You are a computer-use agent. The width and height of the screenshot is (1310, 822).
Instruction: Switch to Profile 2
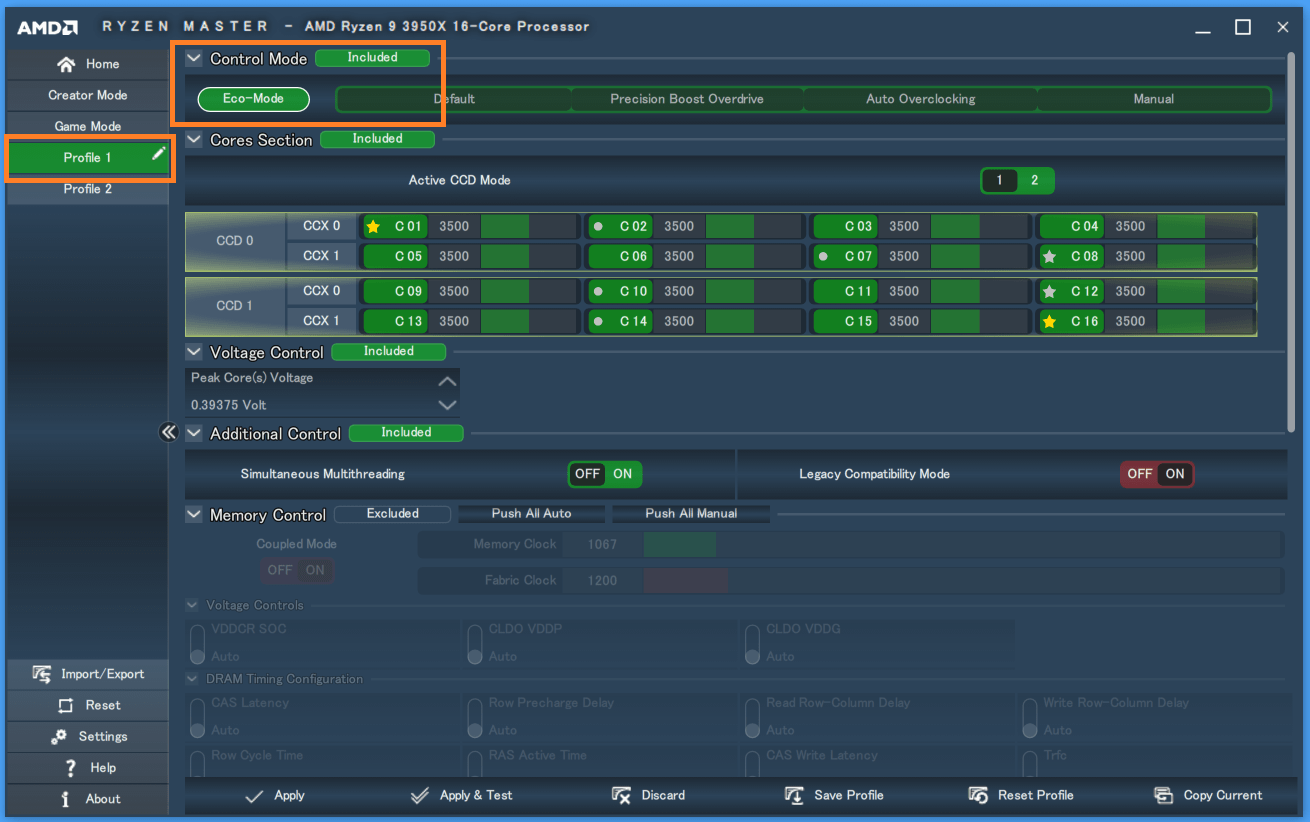pos(88,189)
